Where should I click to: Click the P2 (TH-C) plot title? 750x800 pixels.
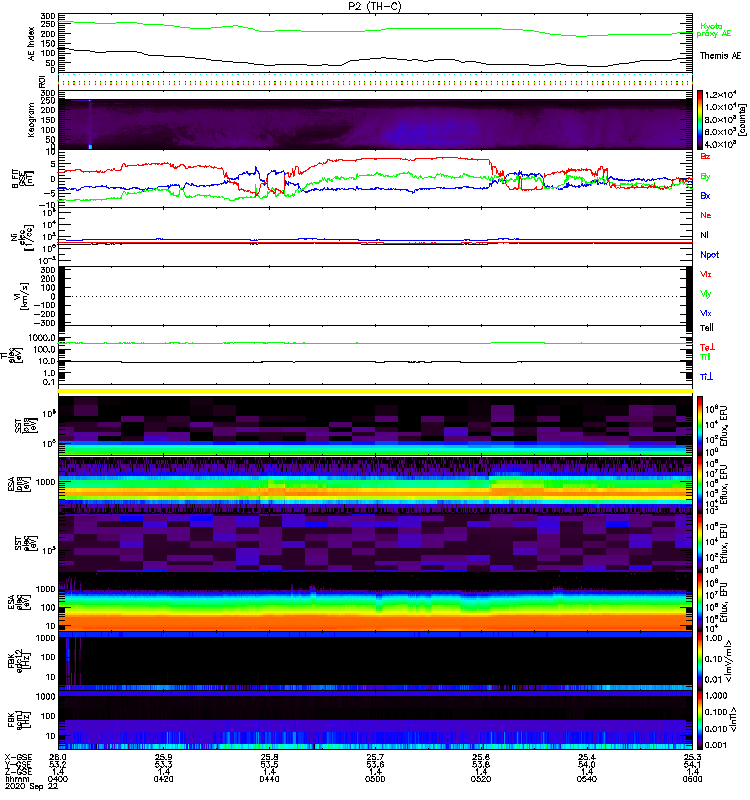[x=375, y=6]
